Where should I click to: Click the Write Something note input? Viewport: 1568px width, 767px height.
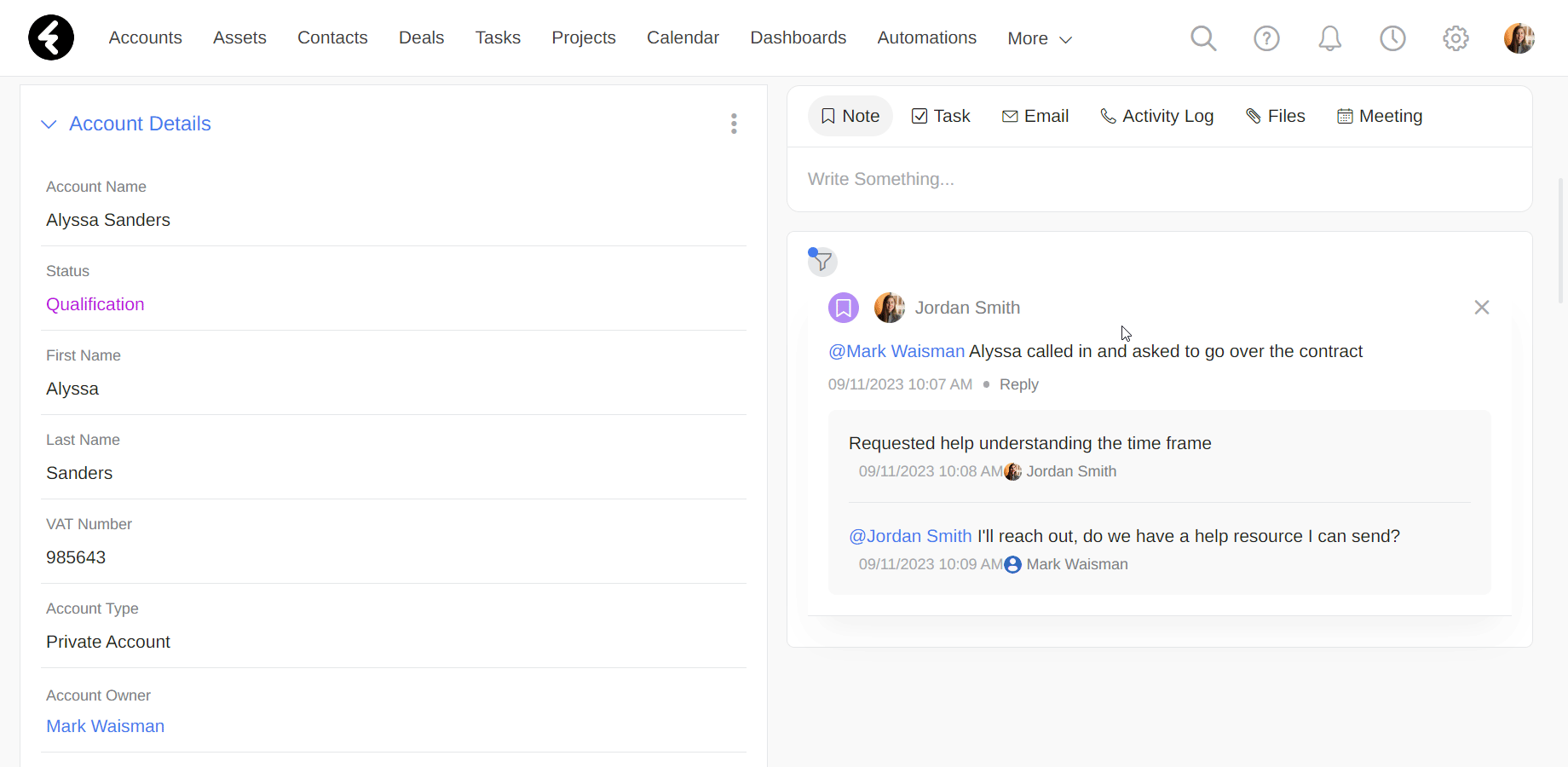tap(1159, 179)
